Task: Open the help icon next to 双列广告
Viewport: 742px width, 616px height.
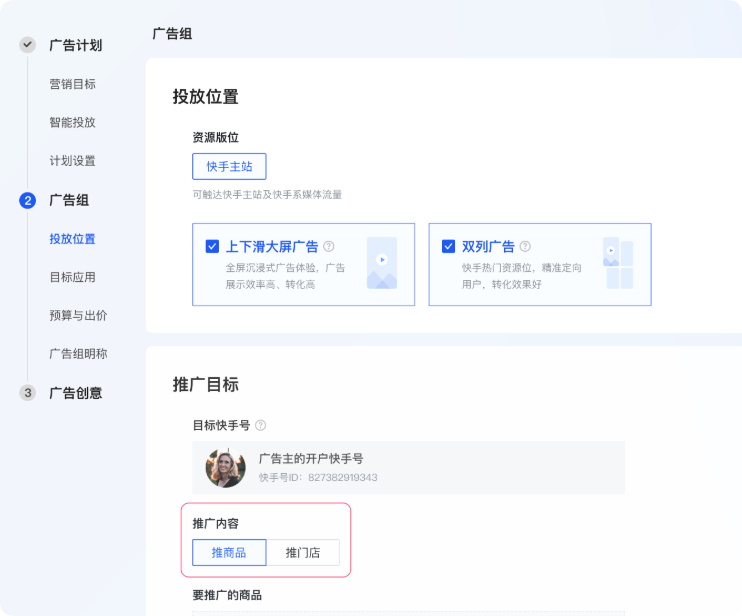Action: coord(525,246)
